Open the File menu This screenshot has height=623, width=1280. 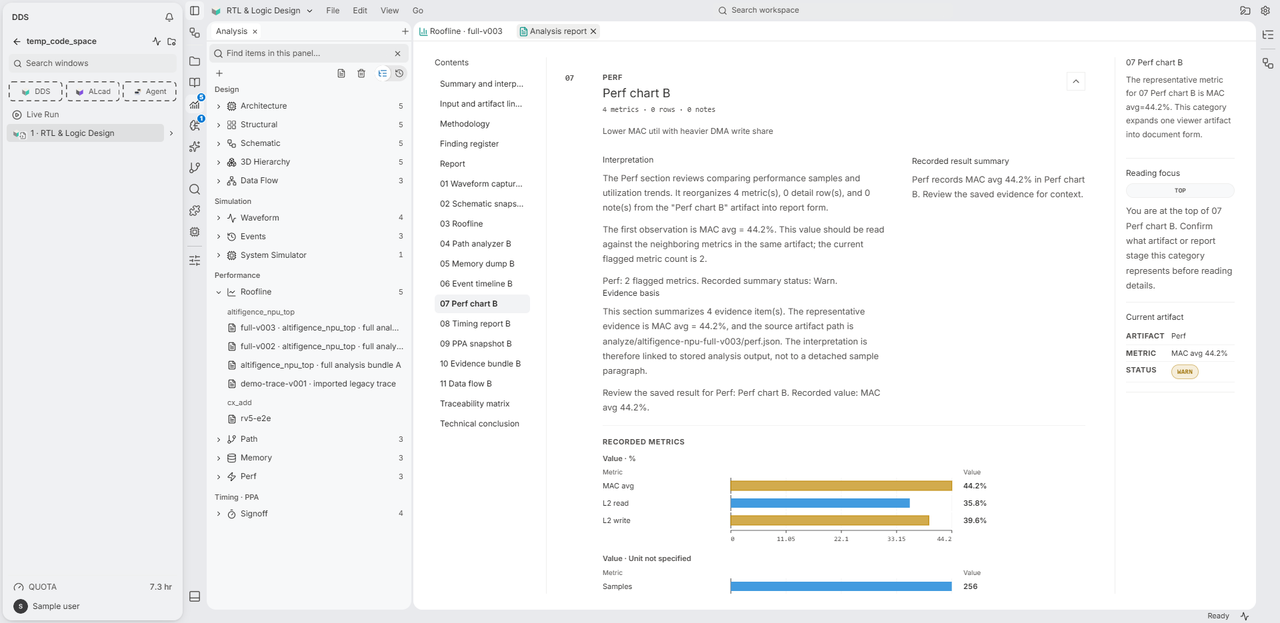[x=333, y=10]
